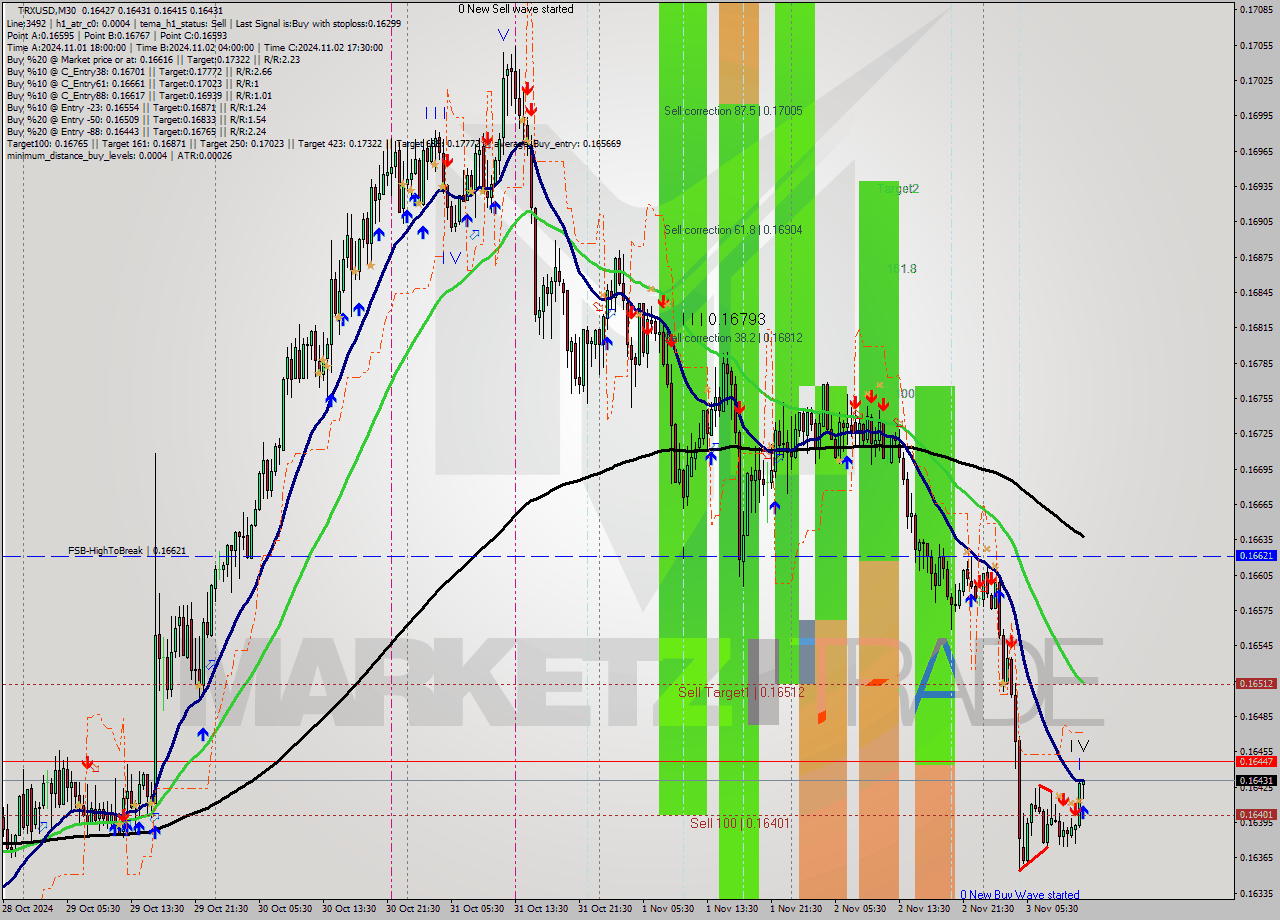Click the blue 'I V' wave label near latest candles
The height and width of the screenshot is (920, 1280).
[x=1079, y=745]
